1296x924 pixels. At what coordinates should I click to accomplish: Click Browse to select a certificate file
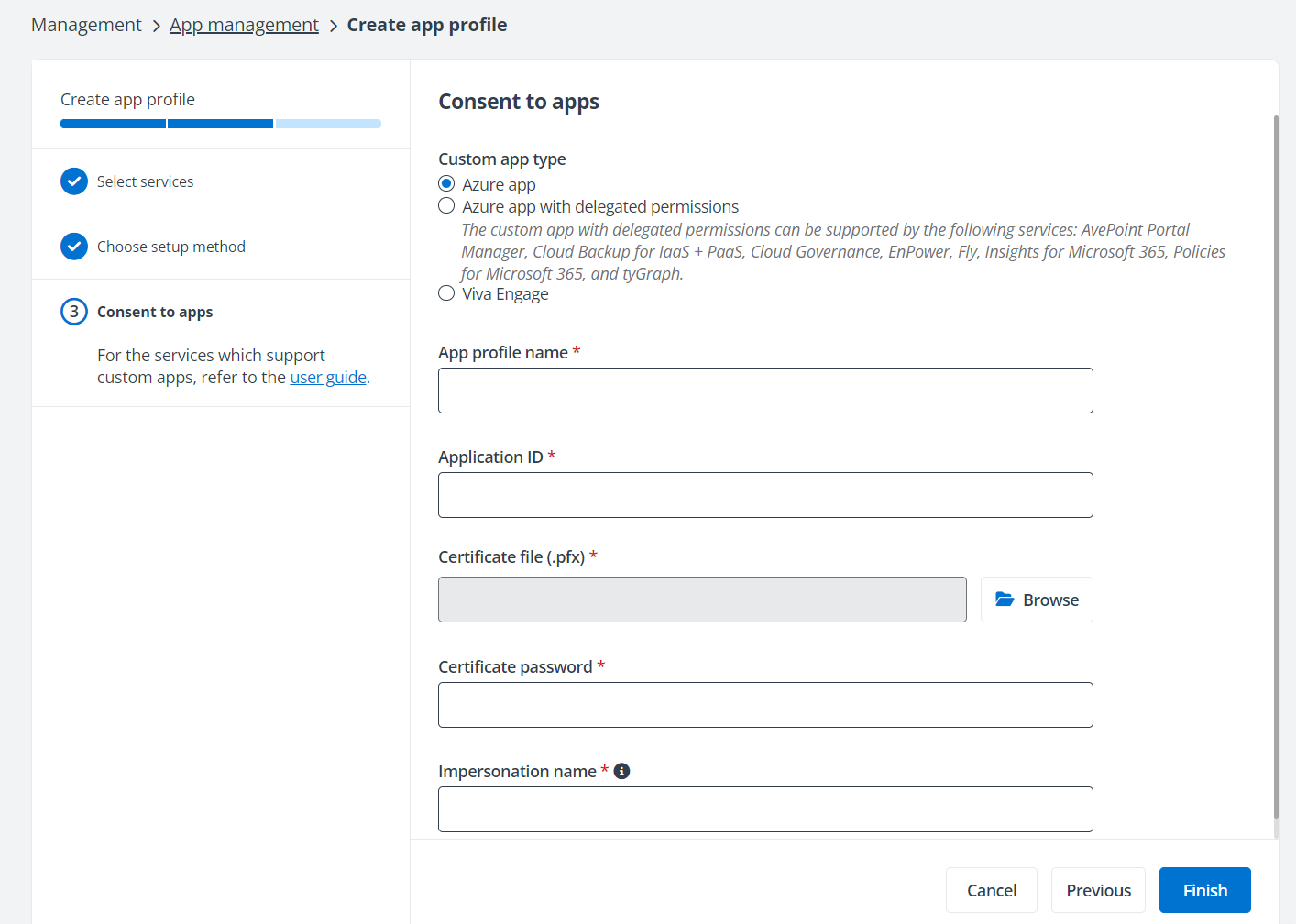[x=1037, y=599]
